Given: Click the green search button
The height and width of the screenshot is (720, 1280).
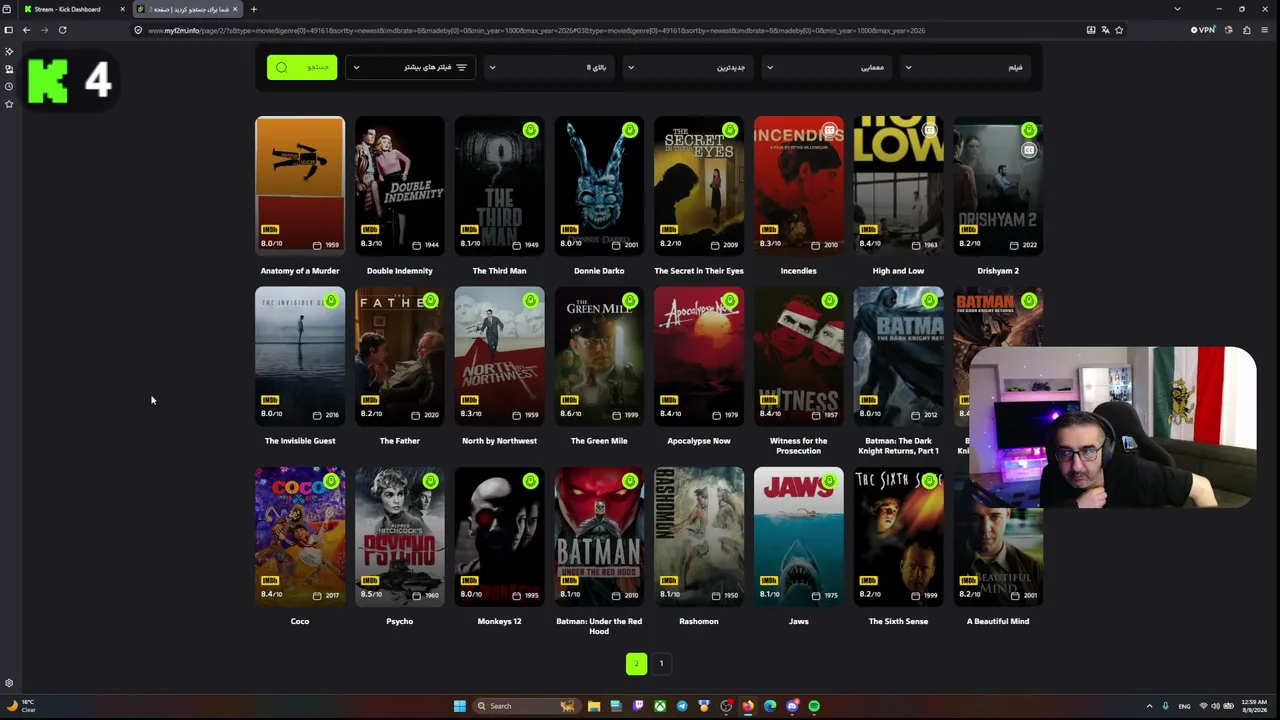Looking at the screenshot, I should click(x=302, y=67).
